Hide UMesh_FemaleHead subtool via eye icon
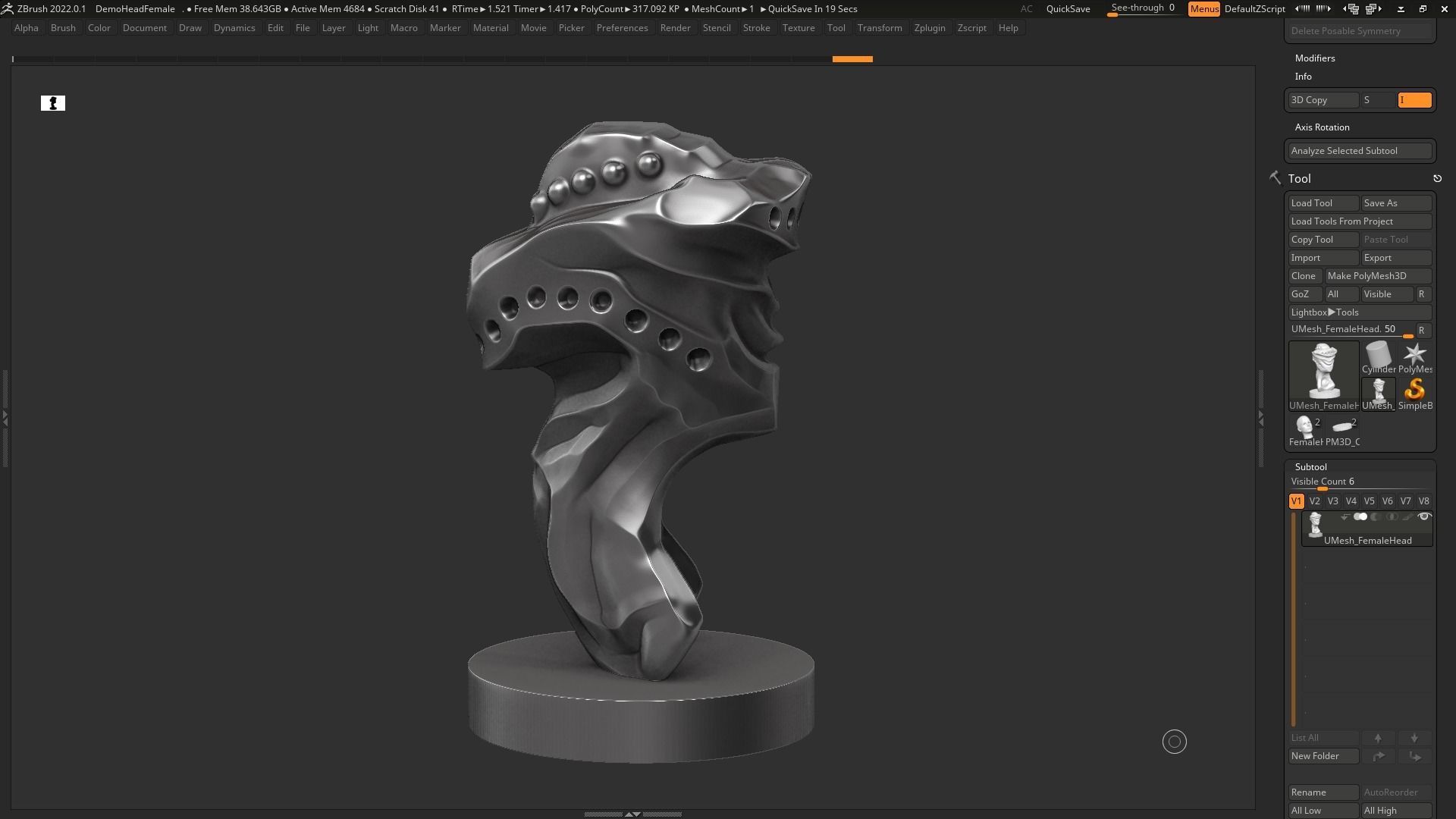This screenshot has width=1456, height=819. pyautogui.click(x=1424, y=517)
